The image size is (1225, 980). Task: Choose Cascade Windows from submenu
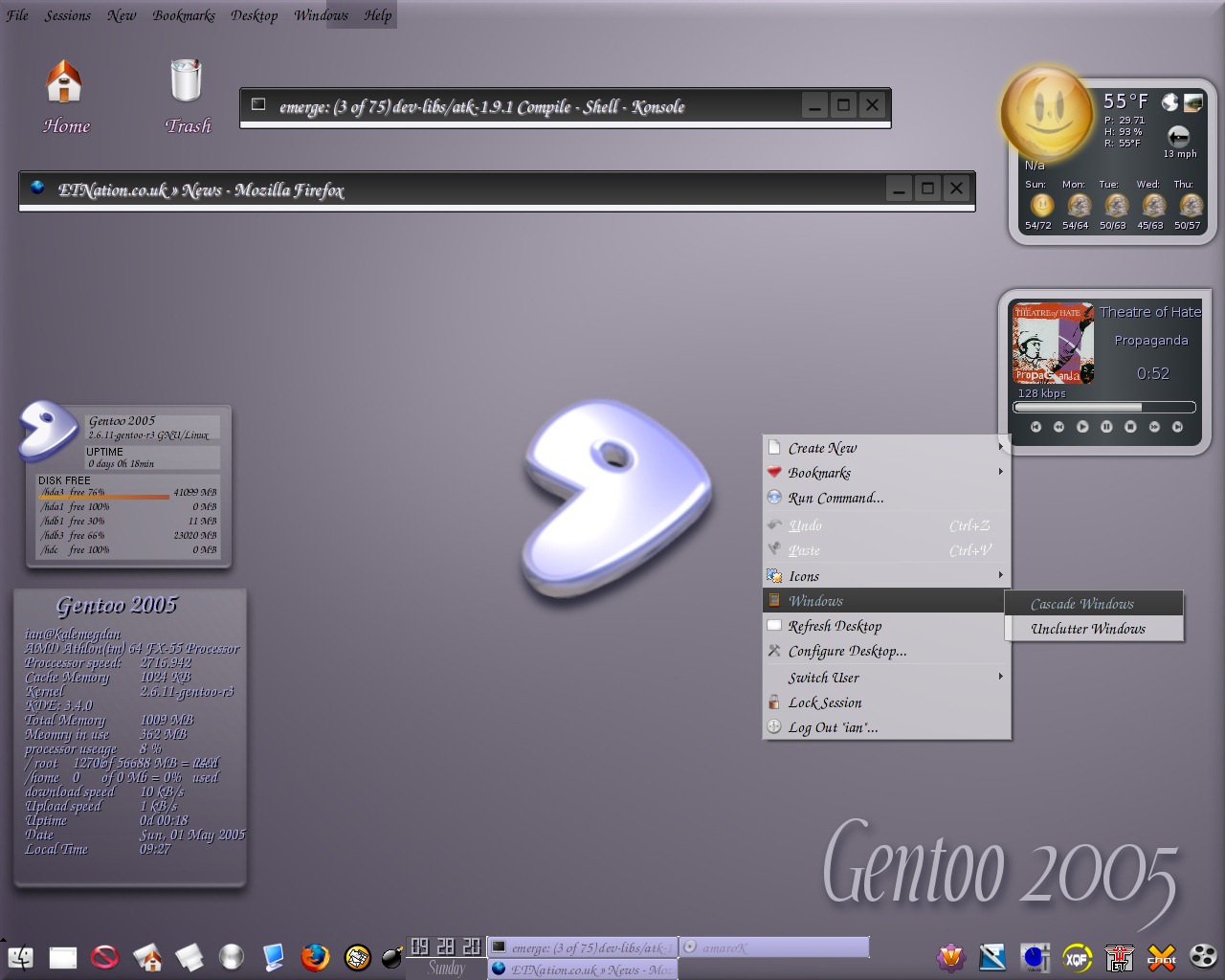click(1094, 603)
